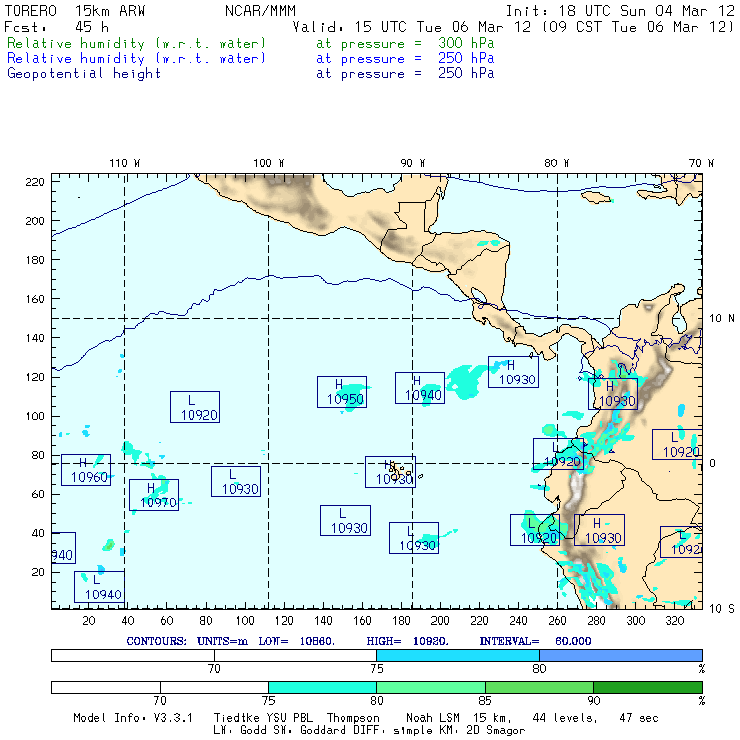This screenshot has width=740, height=740.
Task: Click the Model Info V3.3.1 text
Action: click(x=133, y=718)
